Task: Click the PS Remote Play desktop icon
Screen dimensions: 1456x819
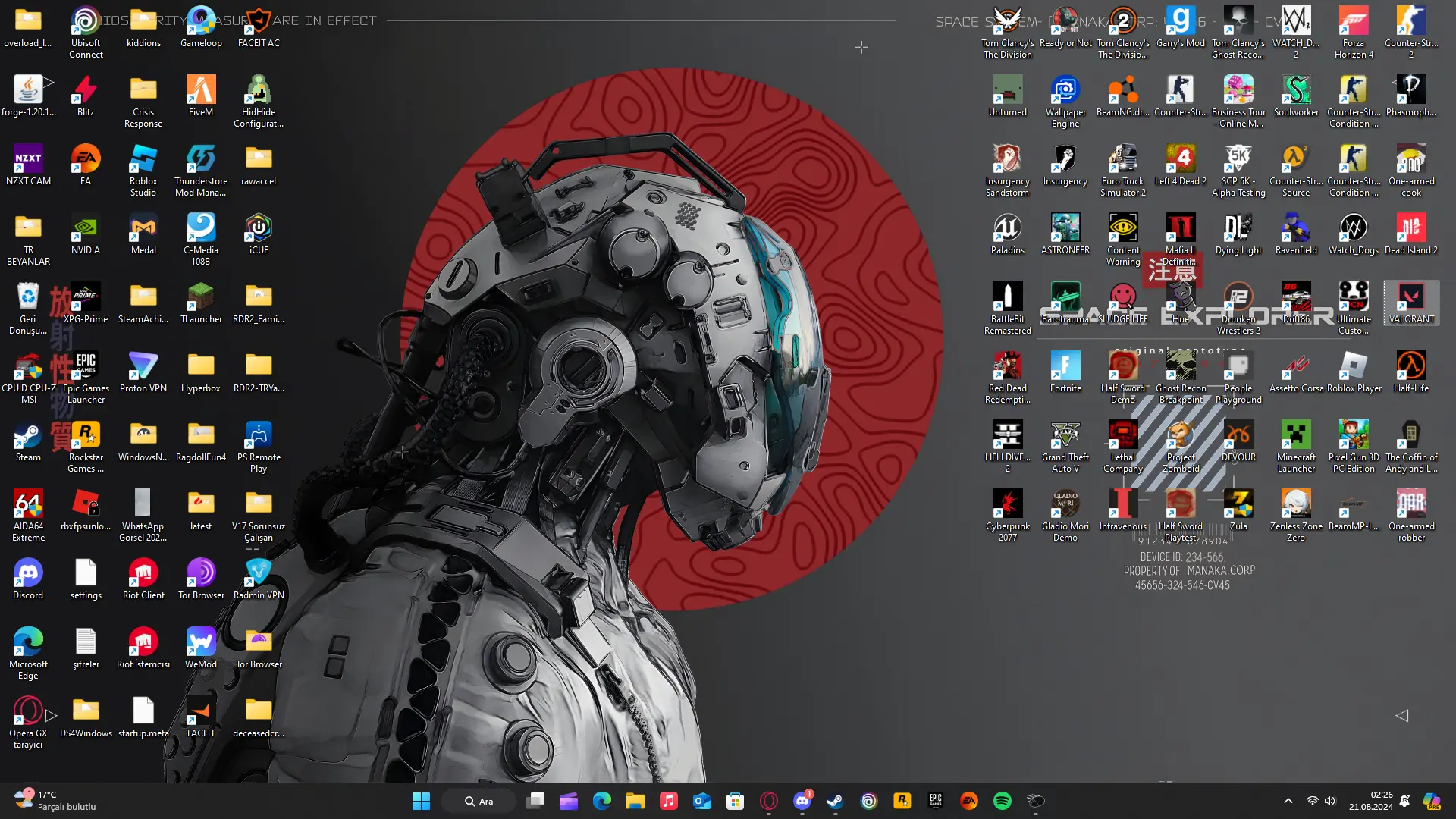Action: coord(259,446)
